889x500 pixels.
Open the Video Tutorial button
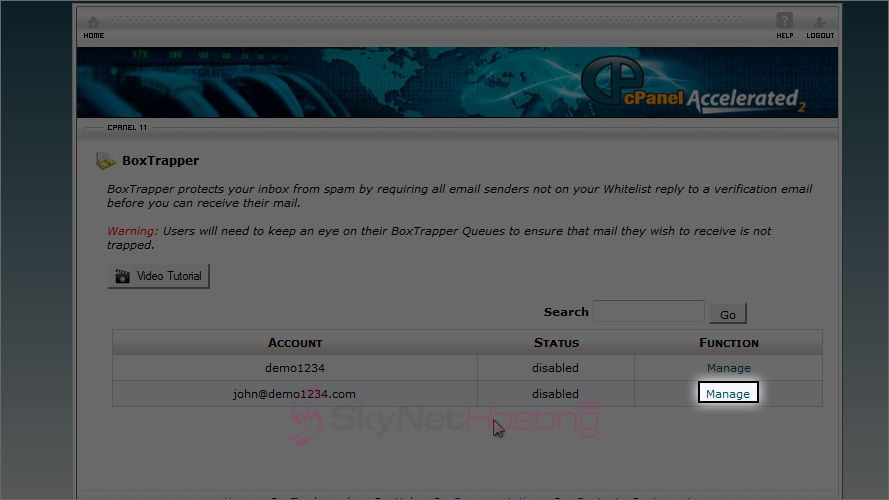[158, 276]
